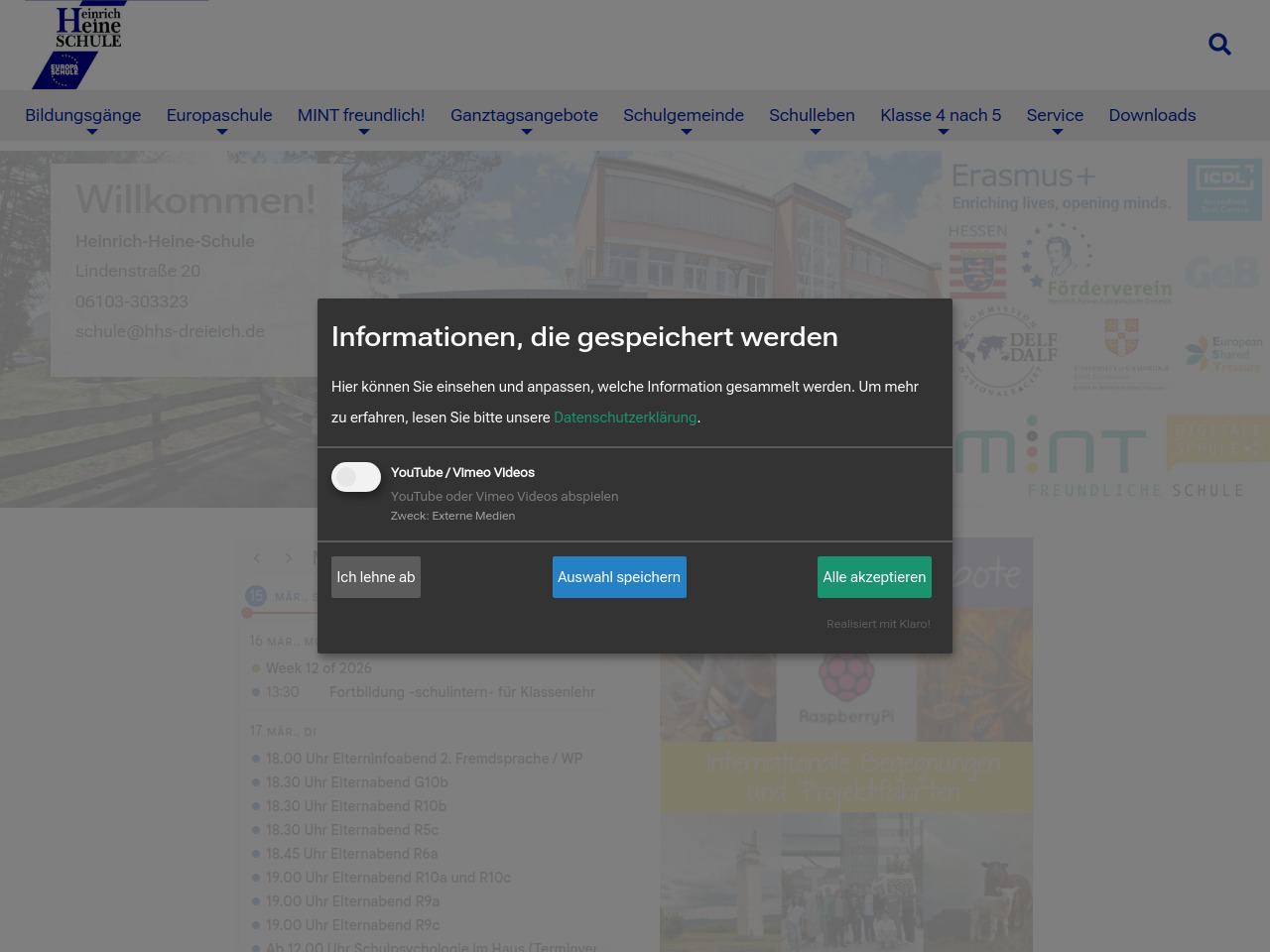Screen dimensions: 1270x952
Task: Select the Service menu item
Action: [x=1055, y=116]
